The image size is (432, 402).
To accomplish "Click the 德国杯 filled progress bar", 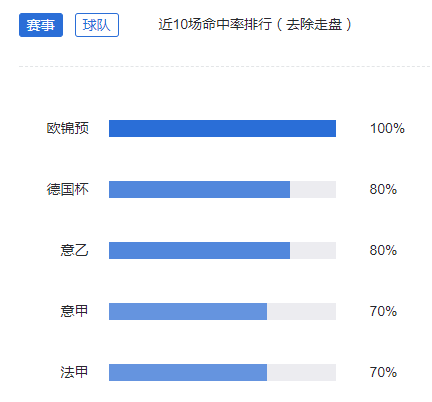I will [199, 189].
